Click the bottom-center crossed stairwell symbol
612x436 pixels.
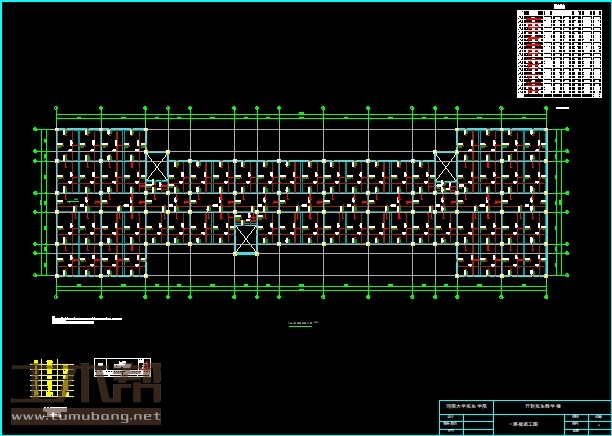point(246,239)
